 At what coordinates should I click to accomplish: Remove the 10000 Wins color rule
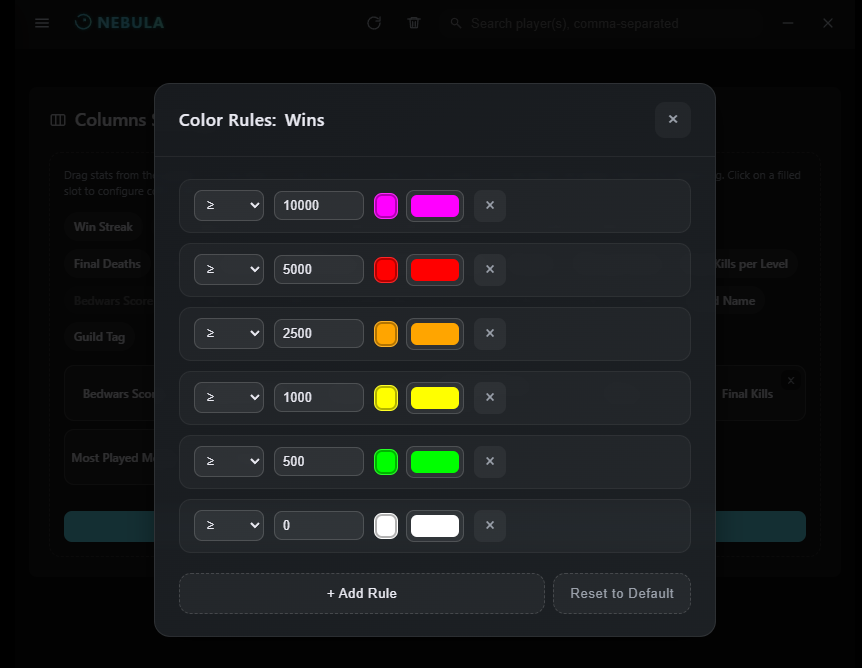click(x=489, y=205)
